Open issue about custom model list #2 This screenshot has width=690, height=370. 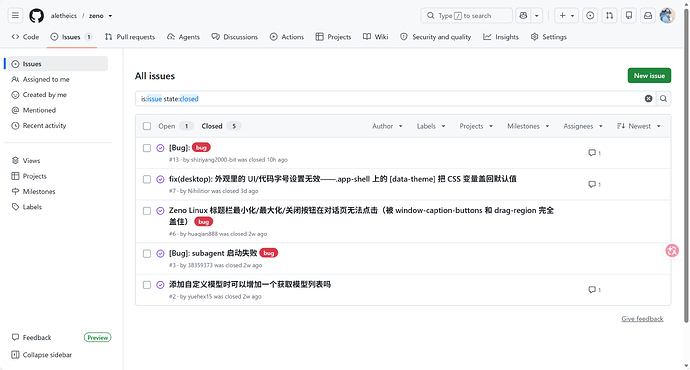(x=250, y=284)
